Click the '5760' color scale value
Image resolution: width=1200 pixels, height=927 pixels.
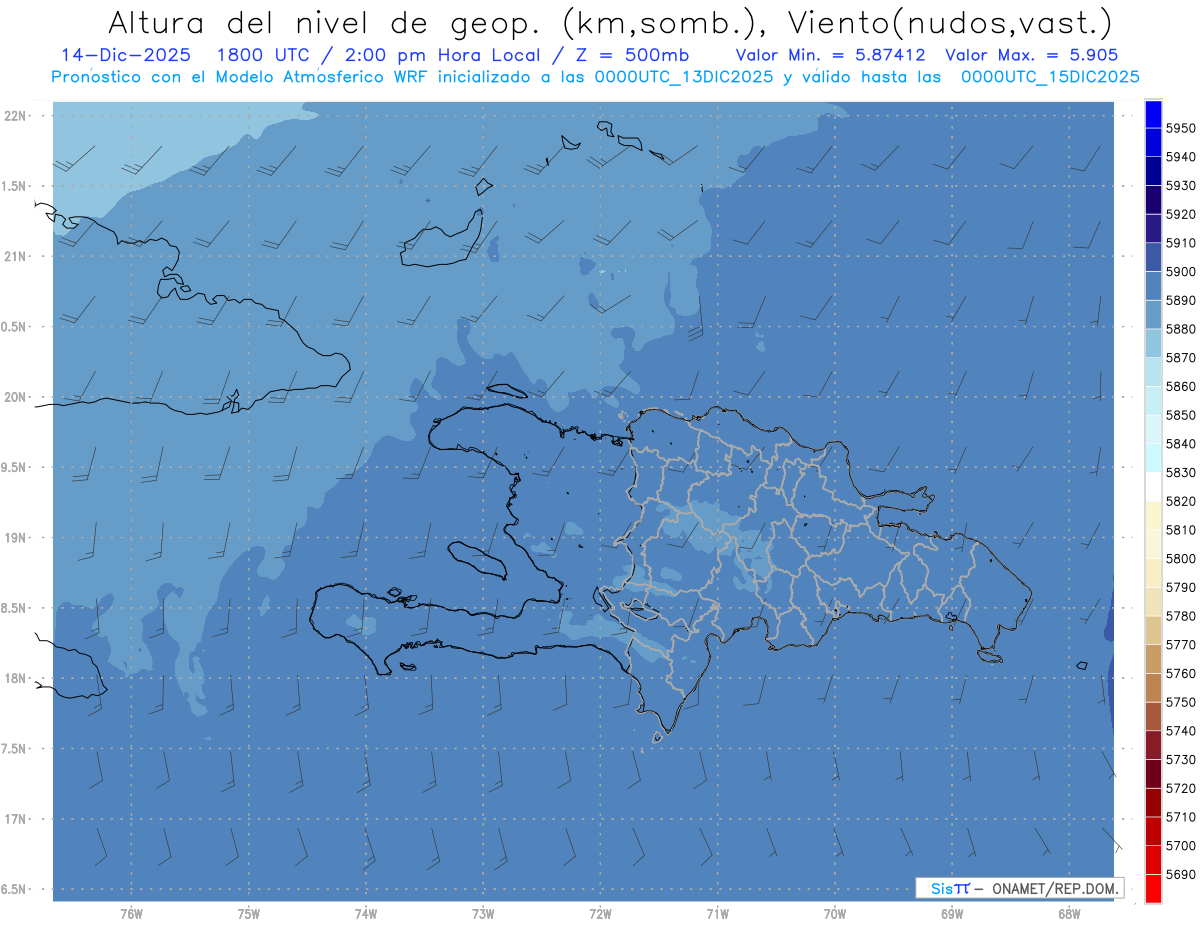pyautogui.click(x=1180, y=674)
